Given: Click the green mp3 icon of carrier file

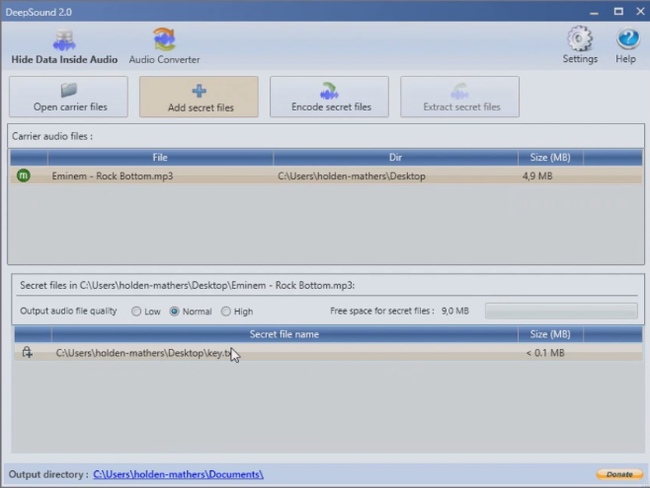Looking at the screenshot, I should click(x=24, y=176).
